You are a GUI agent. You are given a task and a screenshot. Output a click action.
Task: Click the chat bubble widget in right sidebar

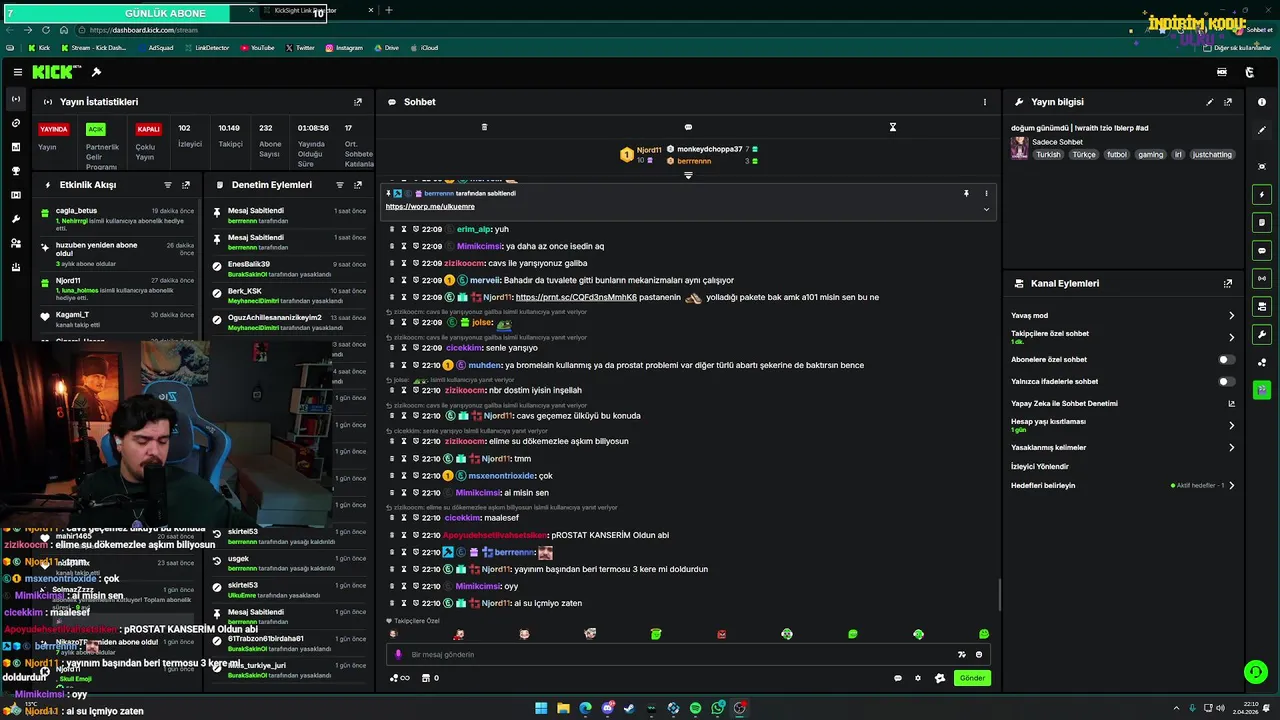1262,250
